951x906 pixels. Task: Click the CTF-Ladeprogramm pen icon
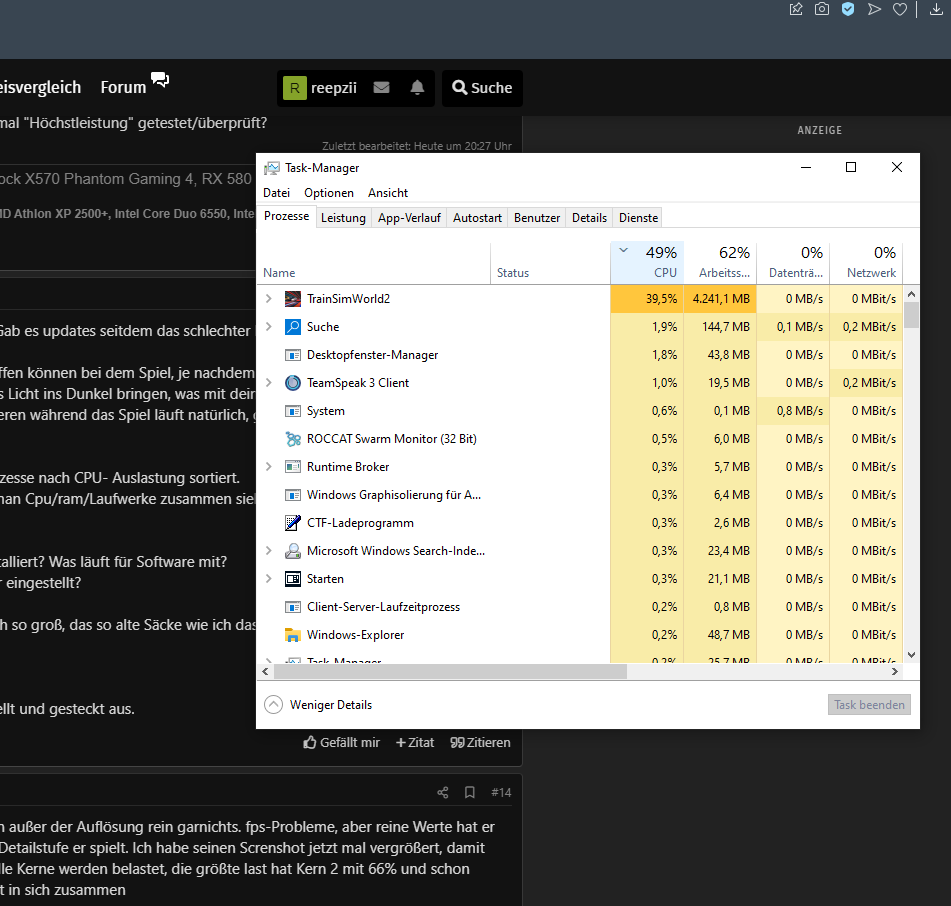tap(293, 523)
